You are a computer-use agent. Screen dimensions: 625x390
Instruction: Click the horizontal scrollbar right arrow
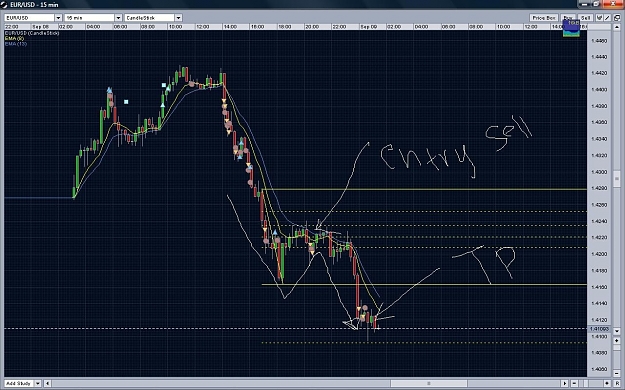point(565,383)
